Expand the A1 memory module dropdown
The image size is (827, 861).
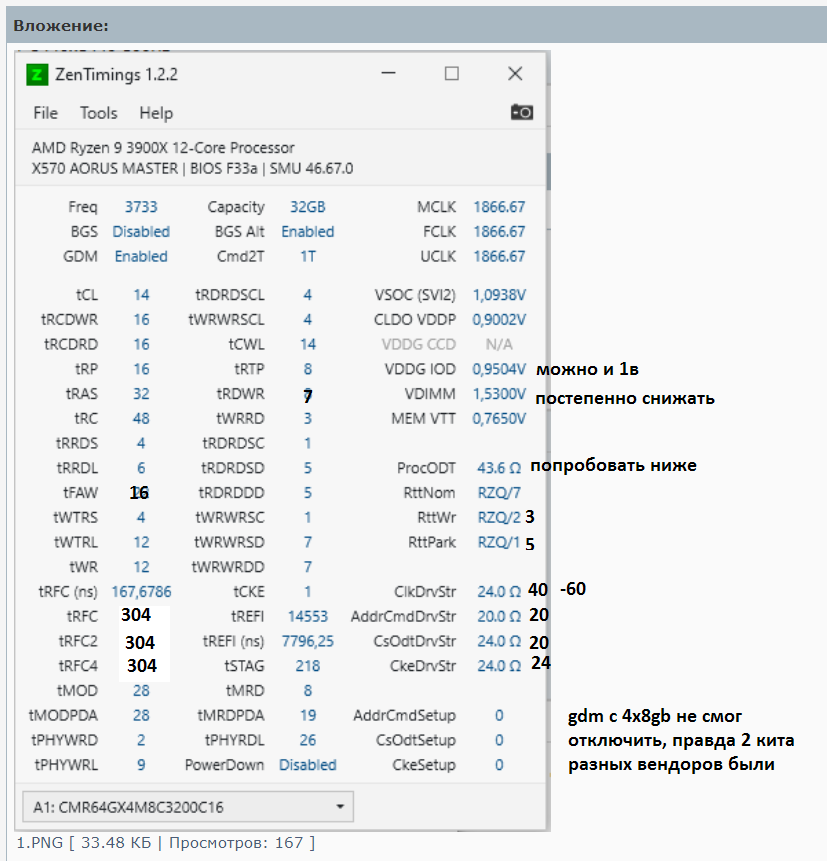click(x=188, y=807)
